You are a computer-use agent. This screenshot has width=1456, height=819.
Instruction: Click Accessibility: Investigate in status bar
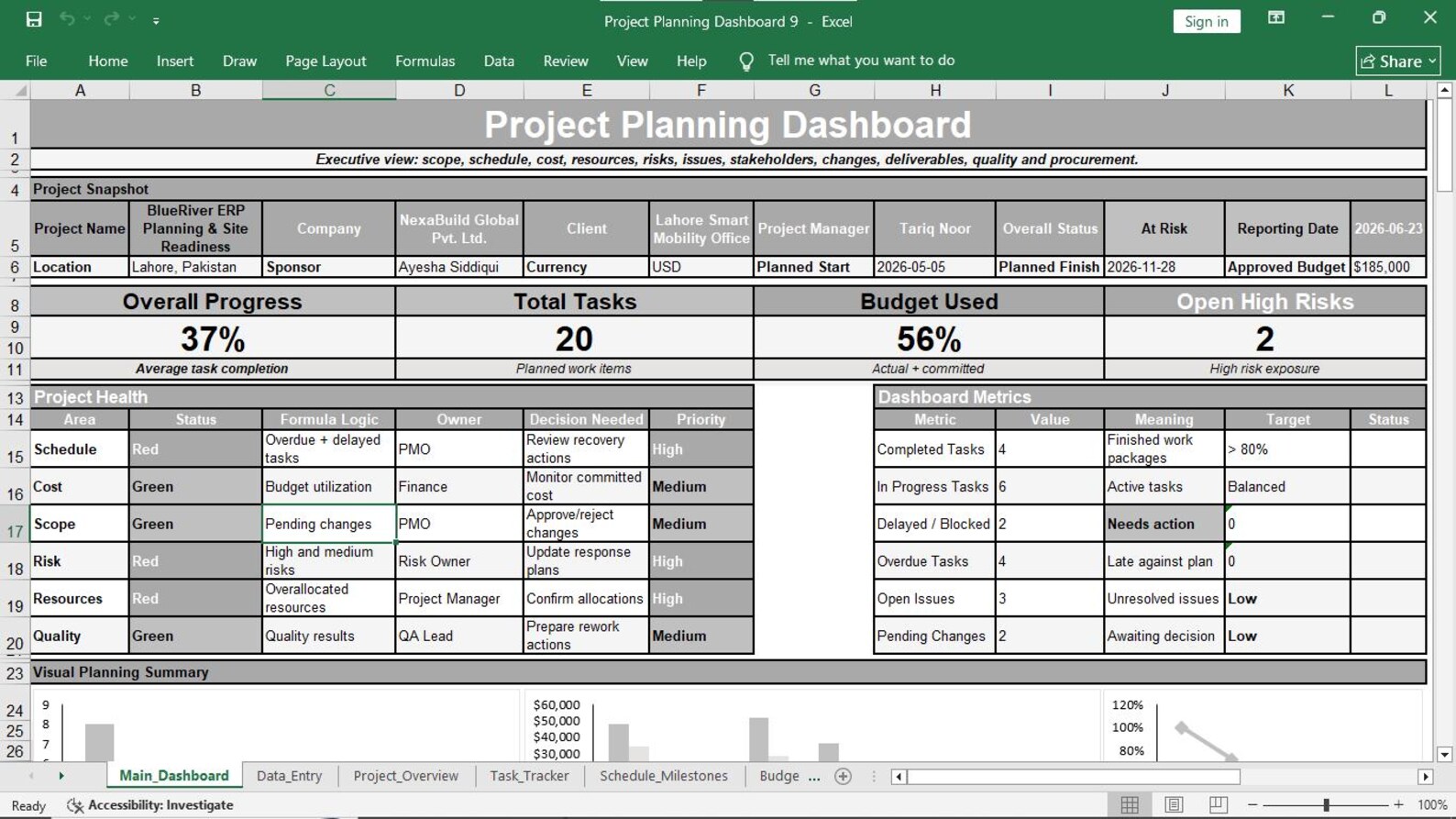150,805
